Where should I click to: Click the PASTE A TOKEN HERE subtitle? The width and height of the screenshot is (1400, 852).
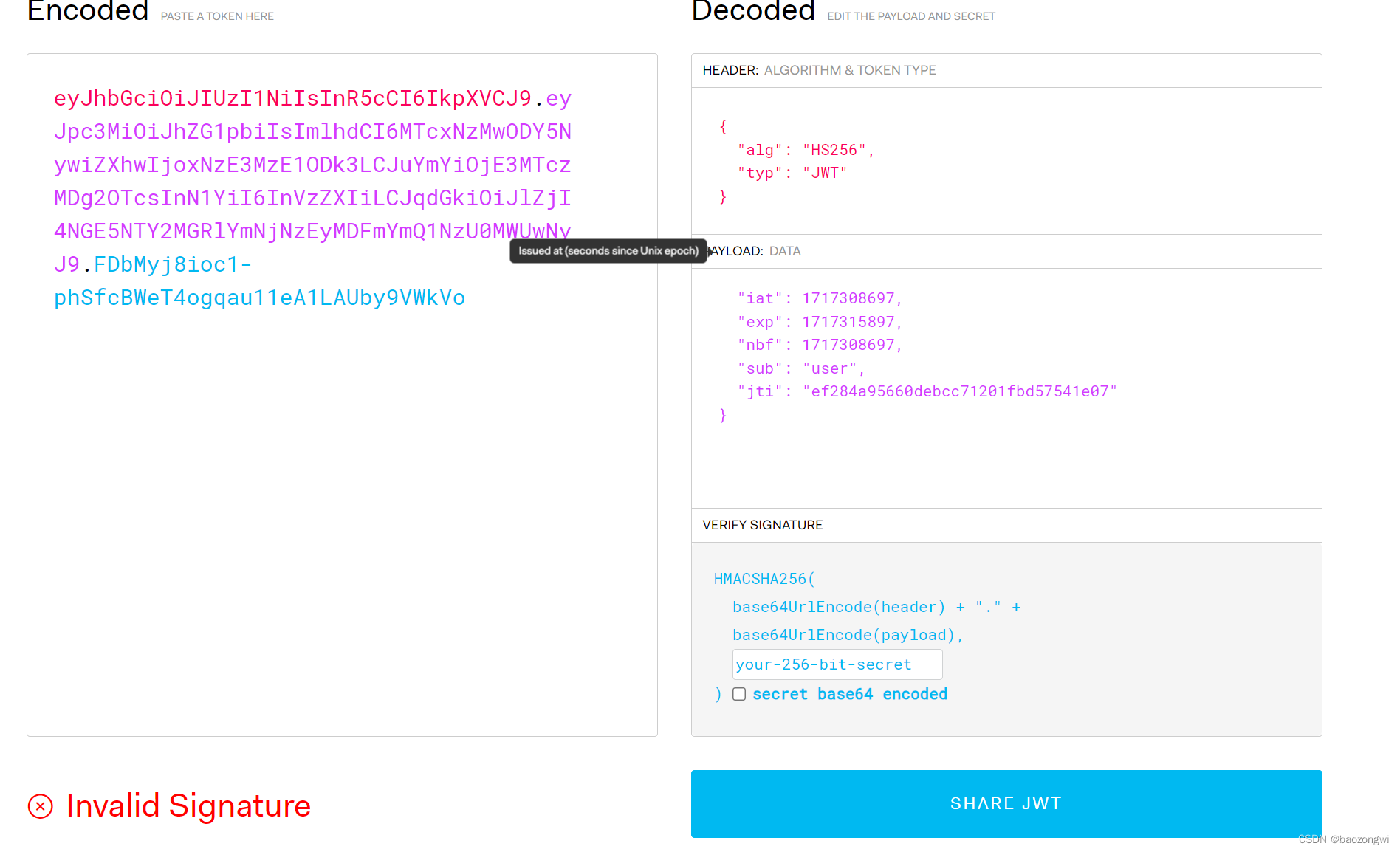[x=217, y=16]
